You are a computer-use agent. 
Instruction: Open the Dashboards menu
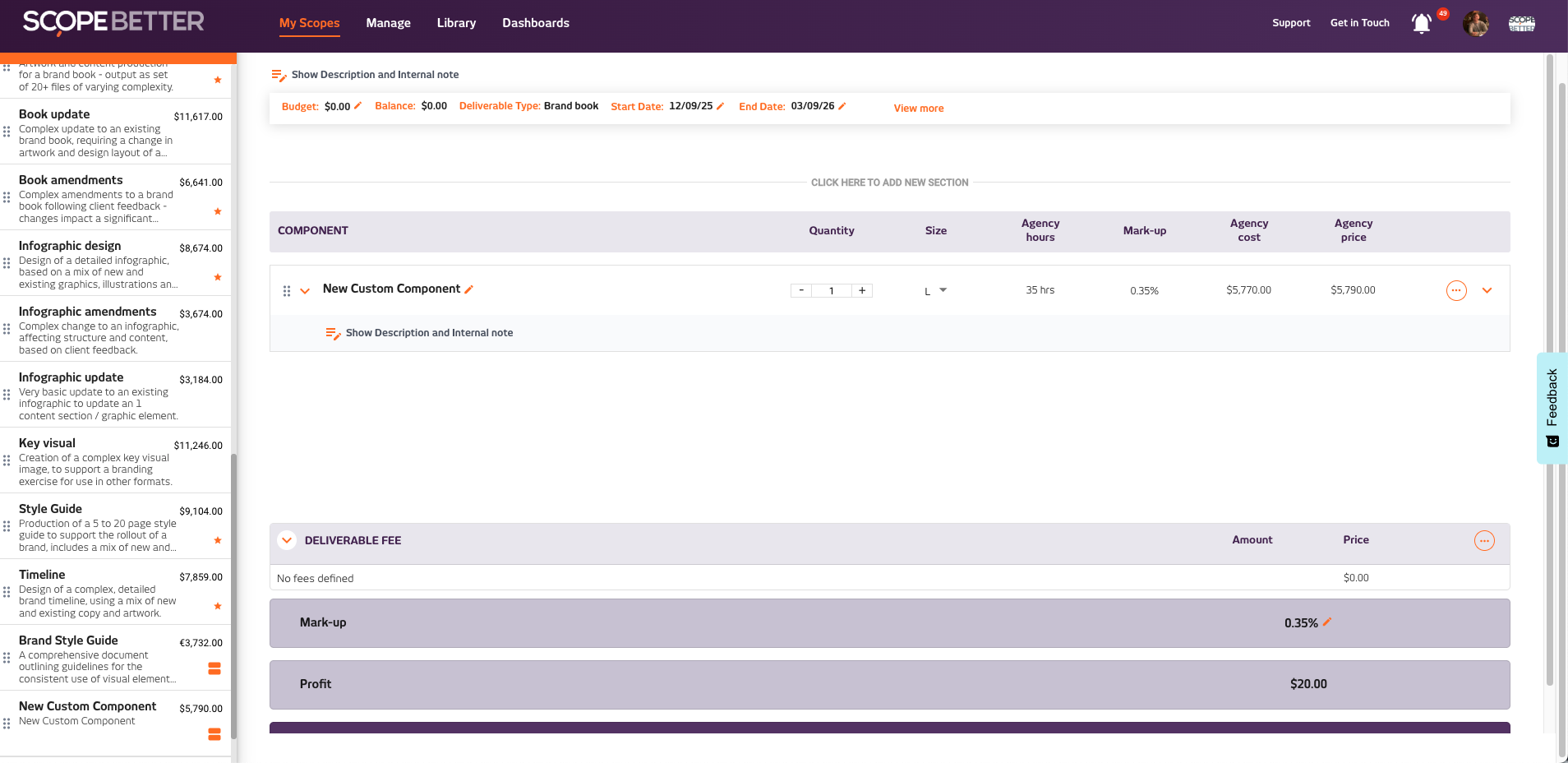pyautogui.click(x=535, y=23)
